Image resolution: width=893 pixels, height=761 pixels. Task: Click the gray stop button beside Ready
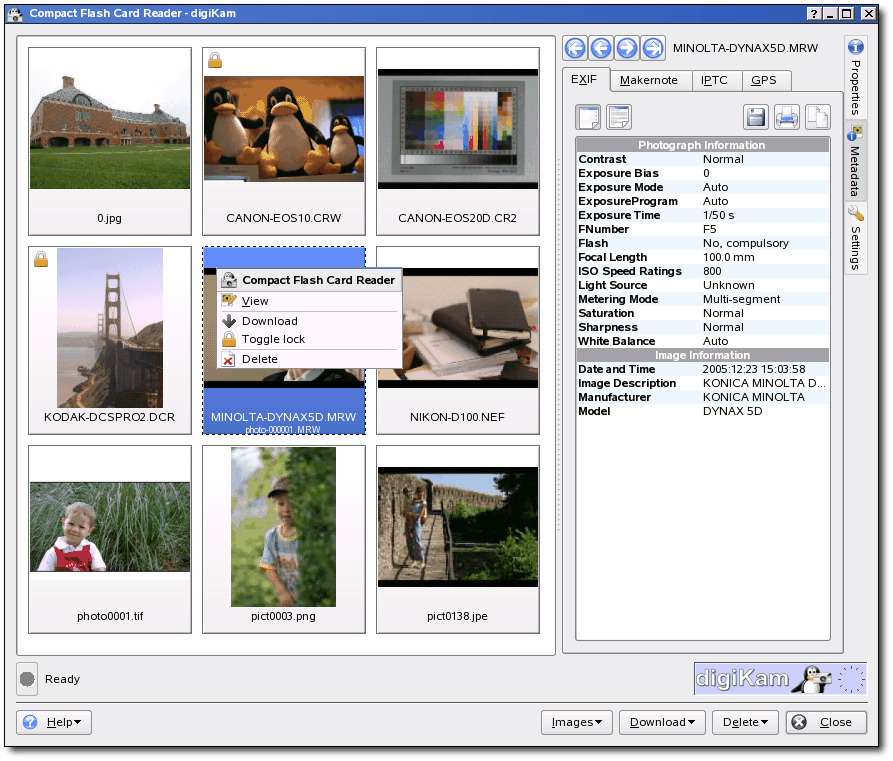coord(27,679)
